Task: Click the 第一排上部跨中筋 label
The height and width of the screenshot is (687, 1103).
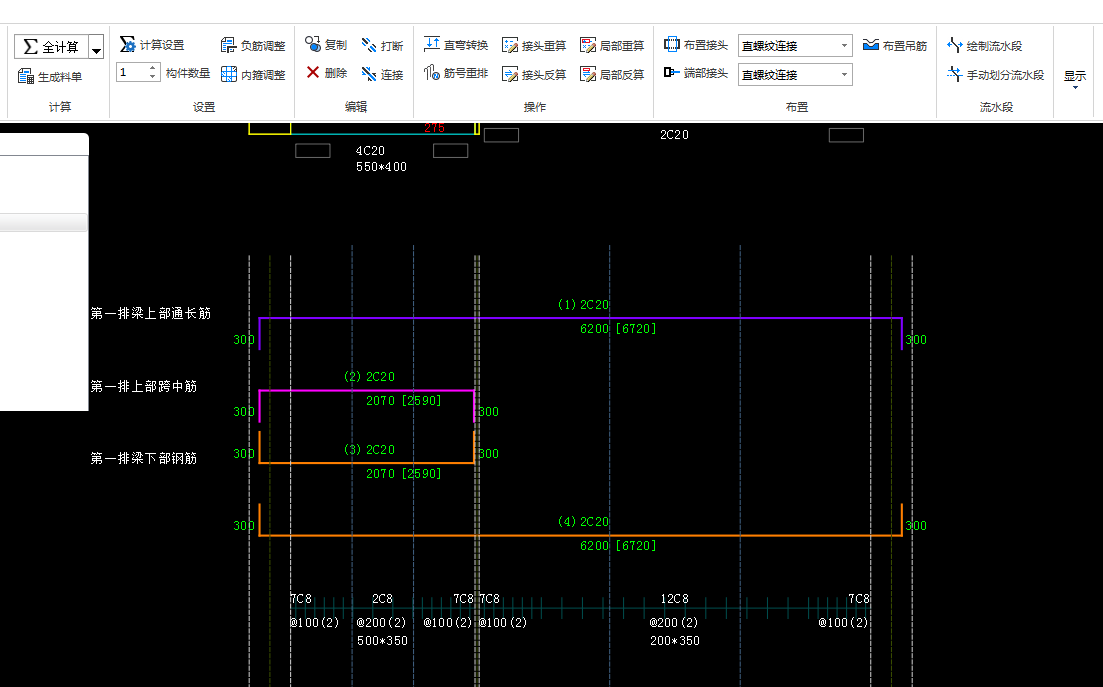Action: (144, 386)
